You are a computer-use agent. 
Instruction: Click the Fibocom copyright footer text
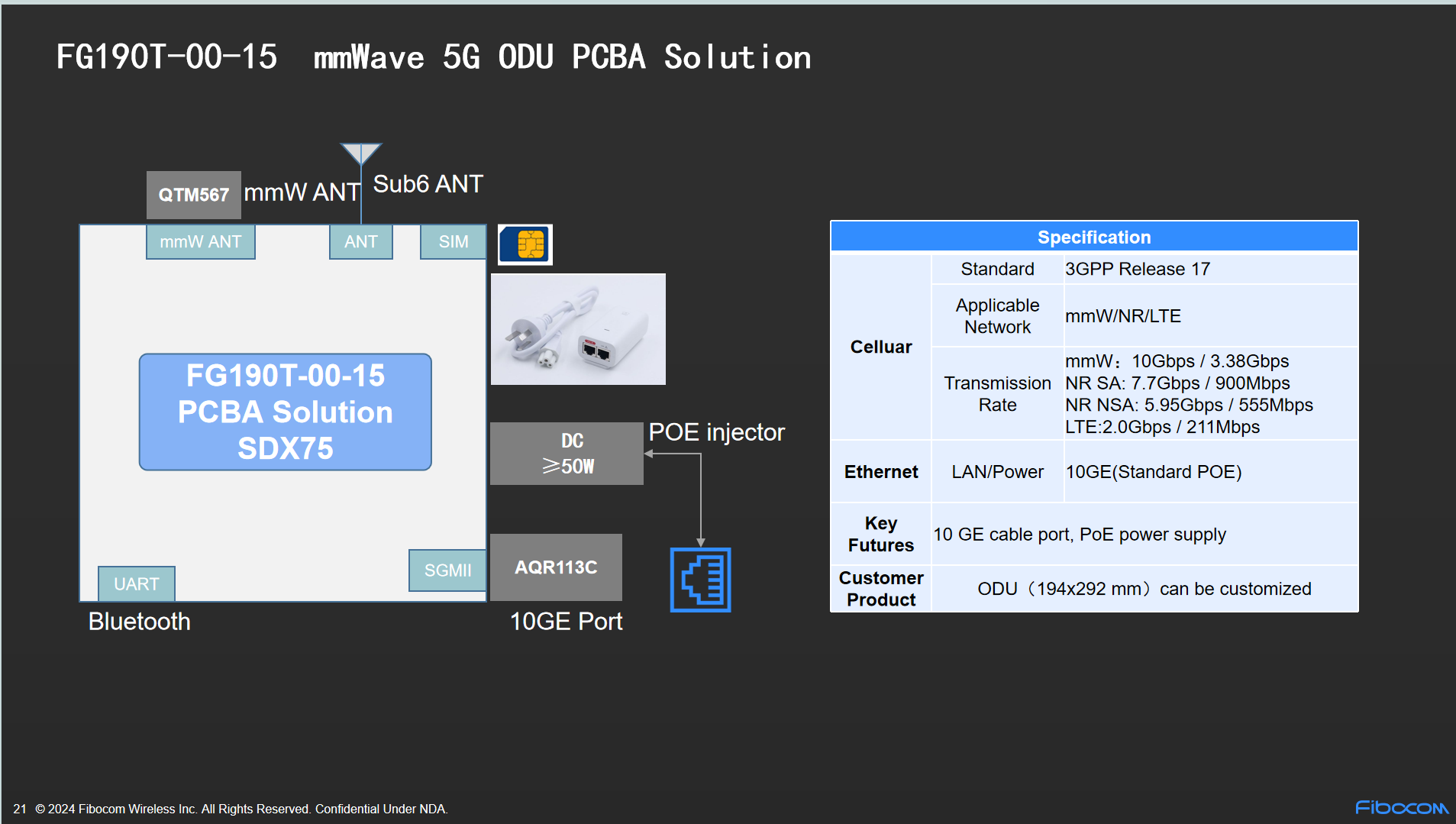[241, 809]
